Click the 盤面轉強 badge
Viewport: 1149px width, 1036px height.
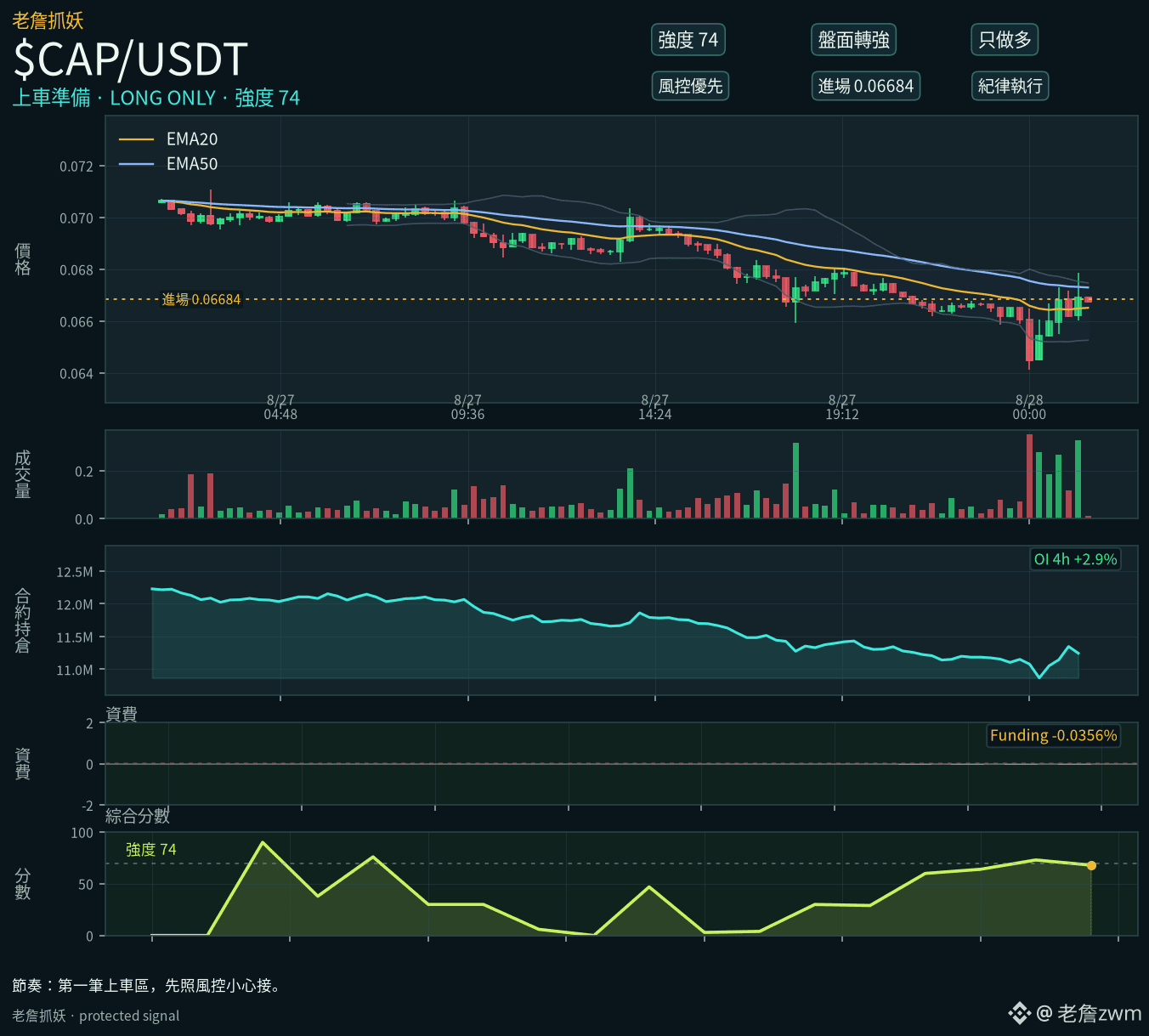pos(853,40)
